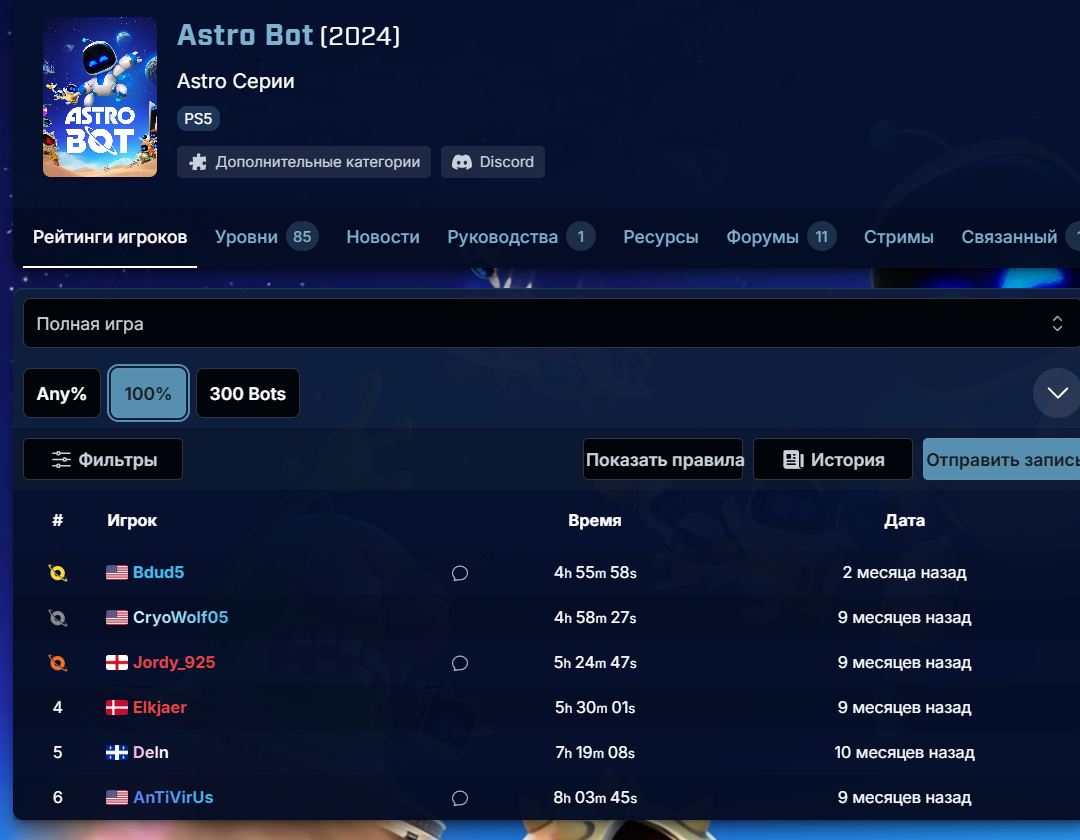Open Дополнительные категории button

pyautogui.click(x=304, y=162)
